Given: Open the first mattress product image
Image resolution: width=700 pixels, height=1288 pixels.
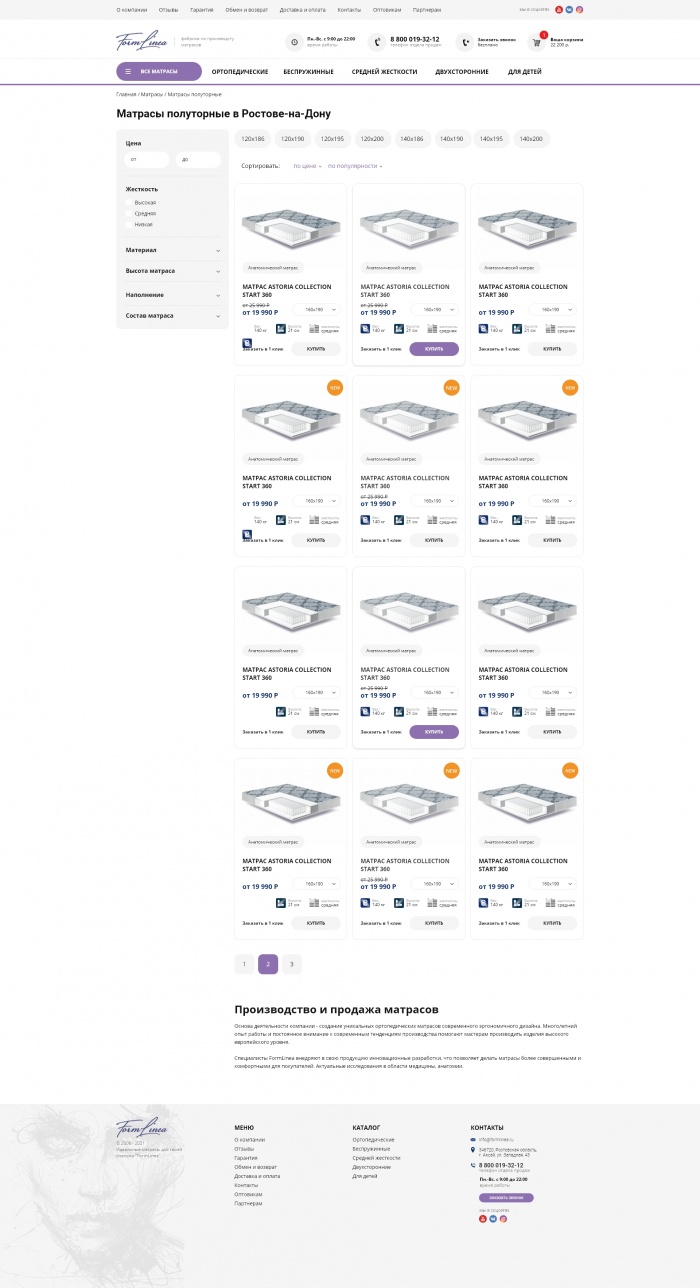Looking at the screenshot, I should point(290,227).
